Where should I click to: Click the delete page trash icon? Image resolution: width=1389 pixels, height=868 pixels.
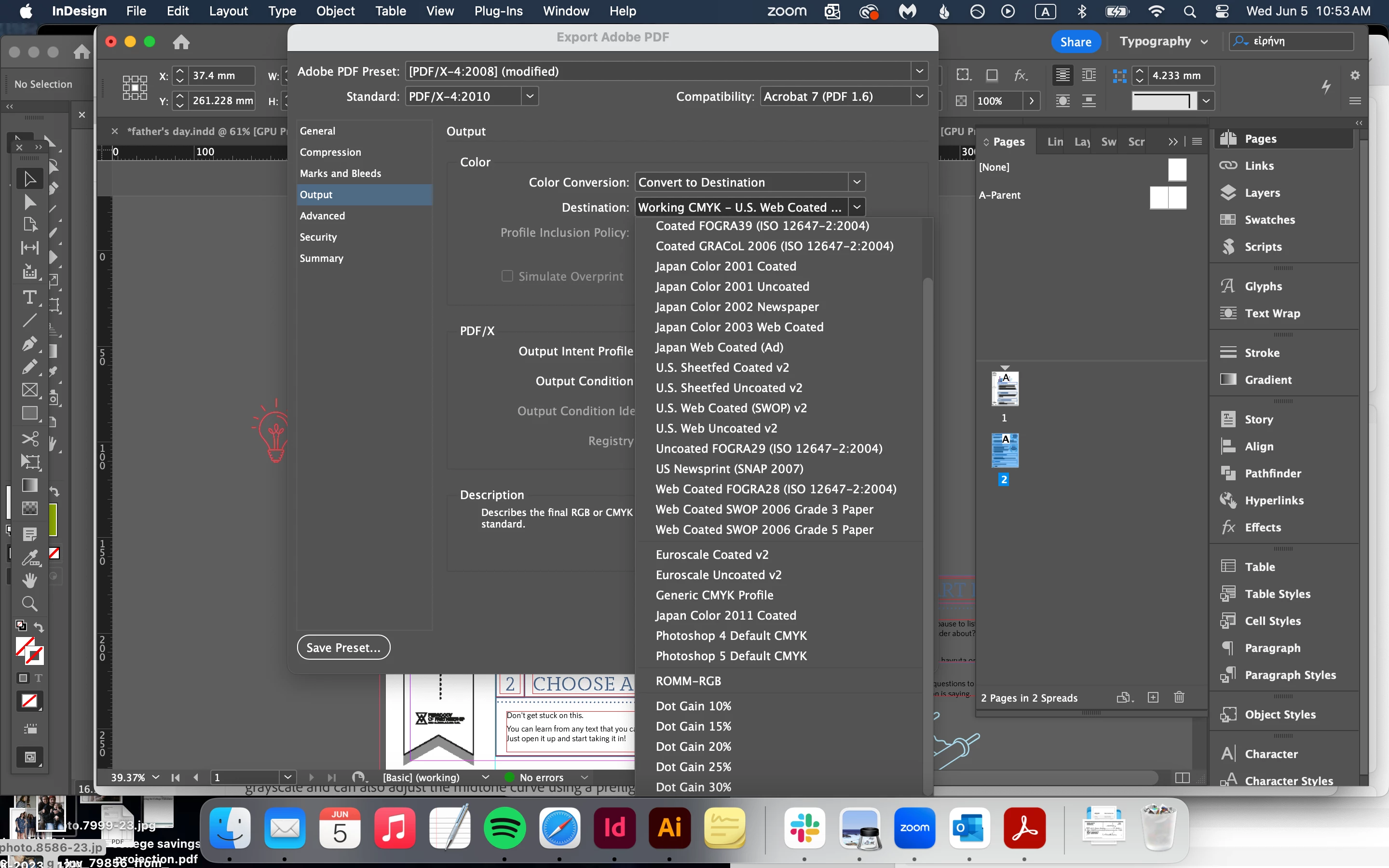coord(1179,697)
